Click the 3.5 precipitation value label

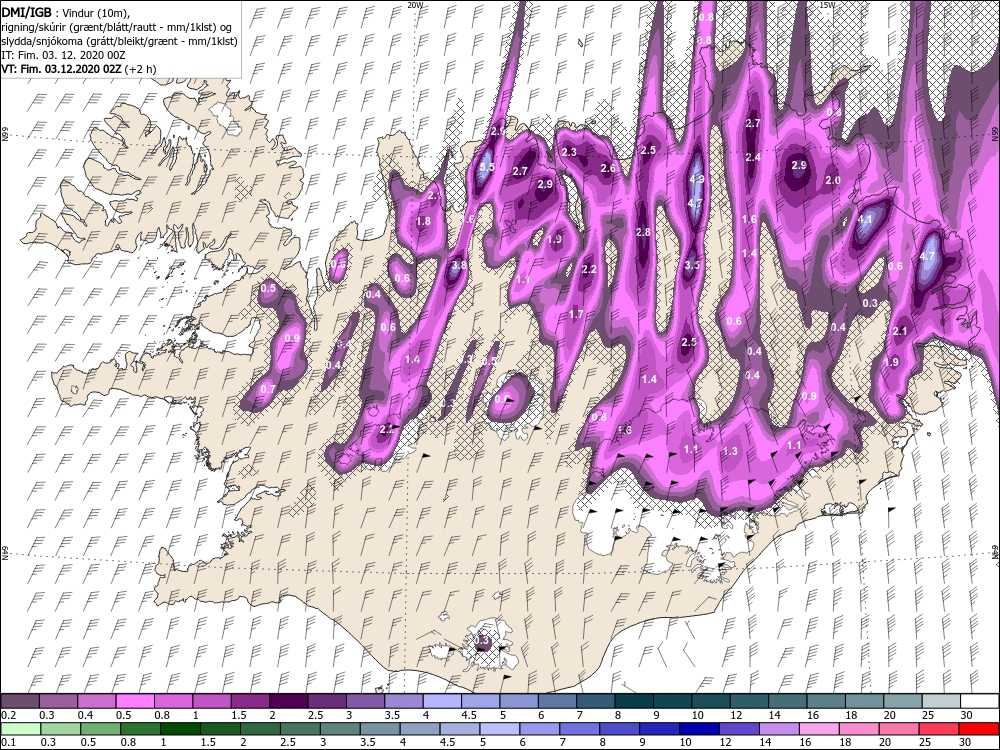(692, 265)
